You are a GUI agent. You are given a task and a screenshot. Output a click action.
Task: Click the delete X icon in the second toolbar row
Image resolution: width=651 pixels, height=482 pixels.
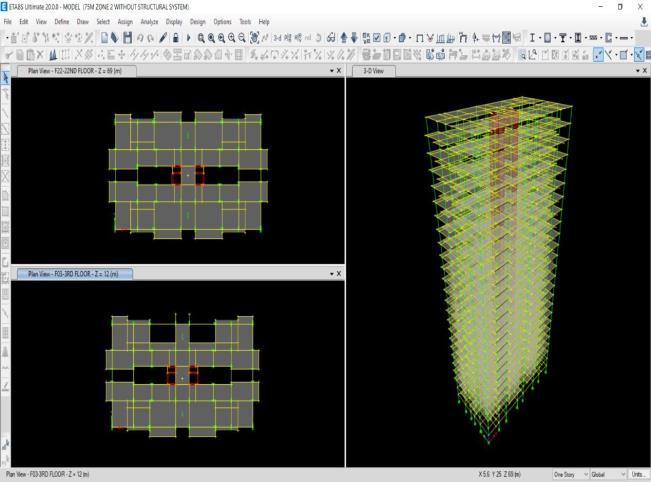click(40, 55)
